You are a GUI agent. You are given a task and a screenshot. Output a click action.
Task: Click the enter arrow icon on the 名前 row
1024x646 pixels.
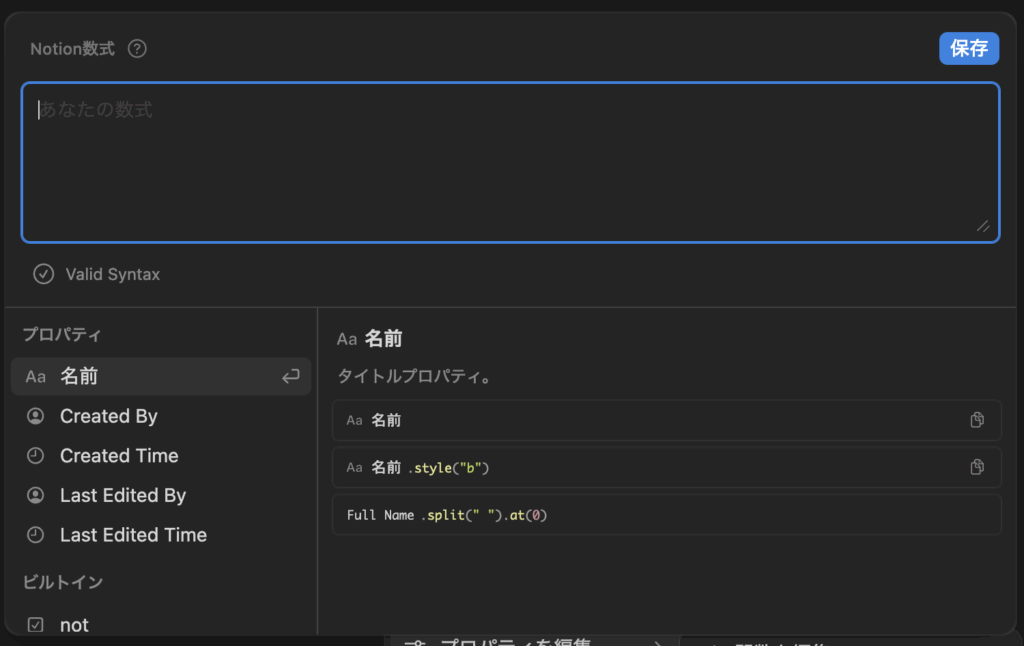pyautogui.click(x=291, y=376)
